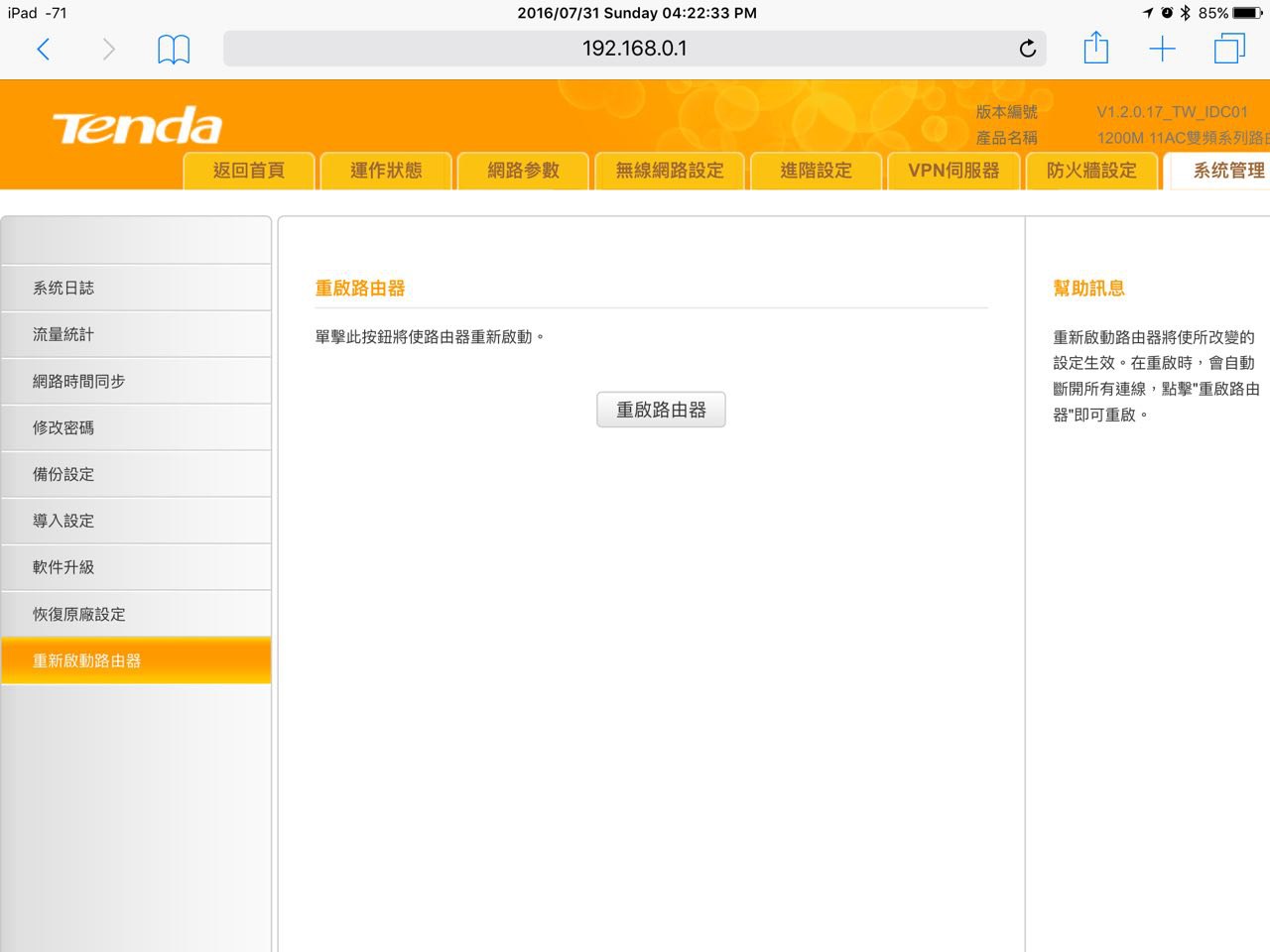
Task: Add a new tab with plus icon
Action: pos(1162,49)
